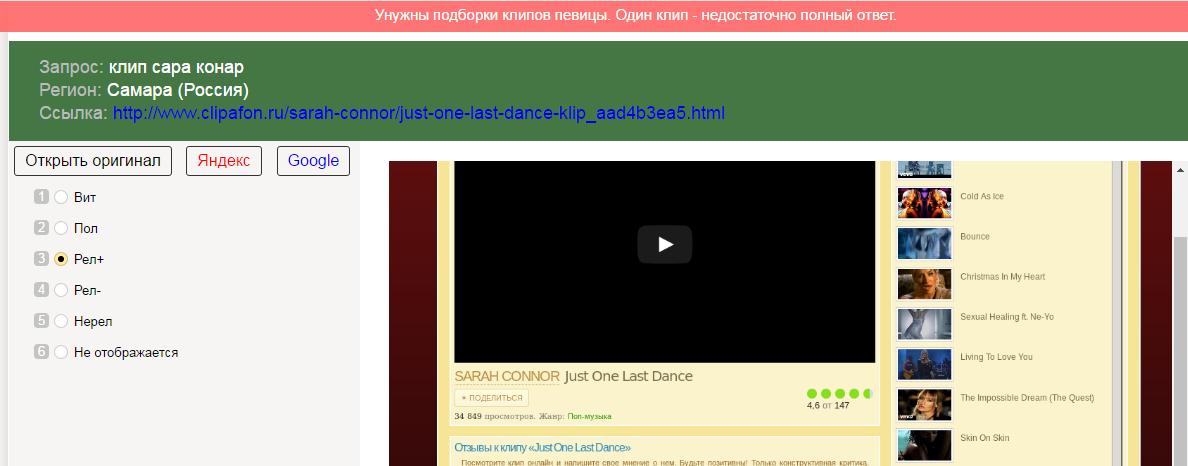Open the Skin On Skin thumbnail

coord(924,445)
